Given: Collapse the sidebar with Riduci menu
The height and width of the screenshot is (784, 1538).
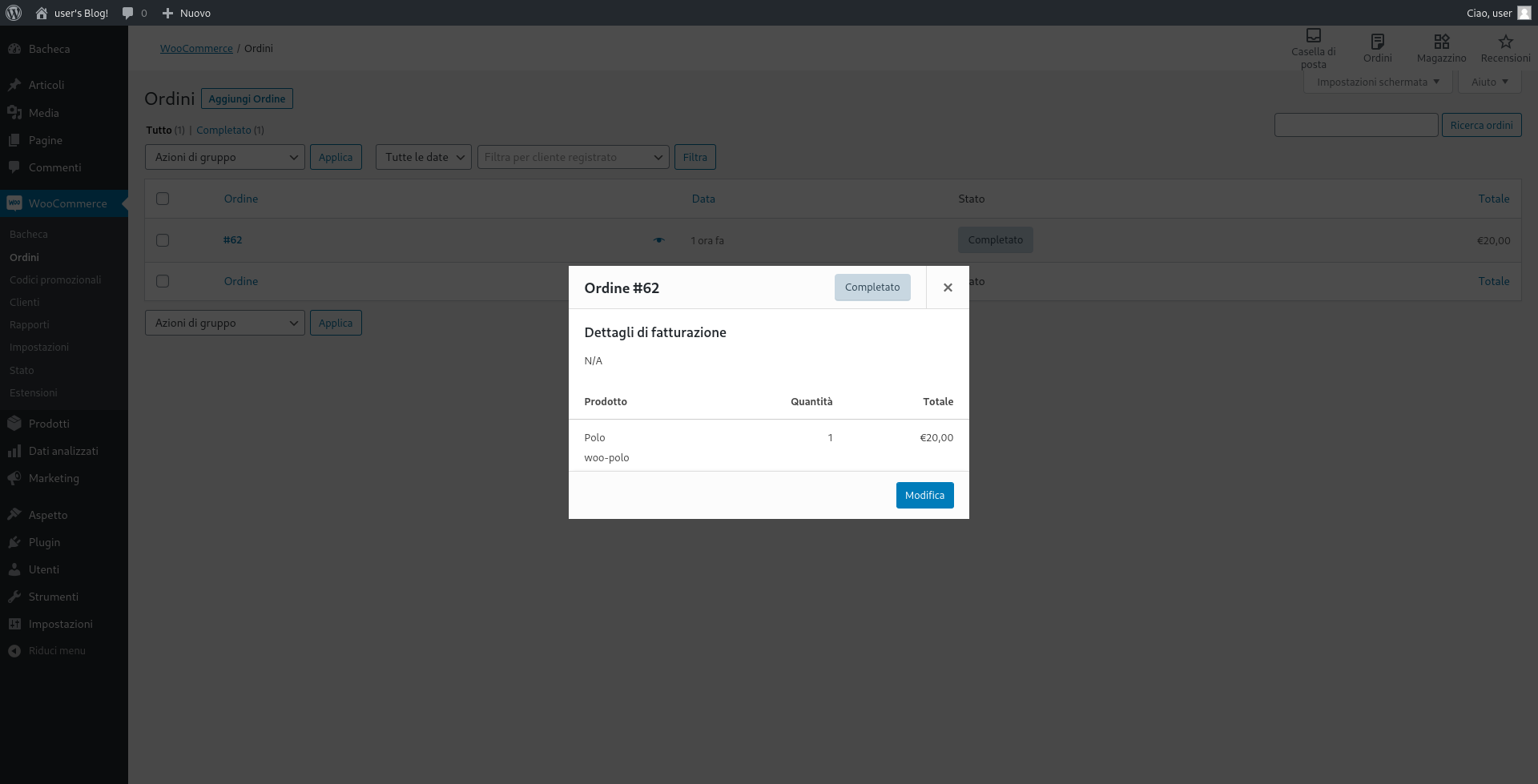Looking at the screenshot, I should pos(64,651).
